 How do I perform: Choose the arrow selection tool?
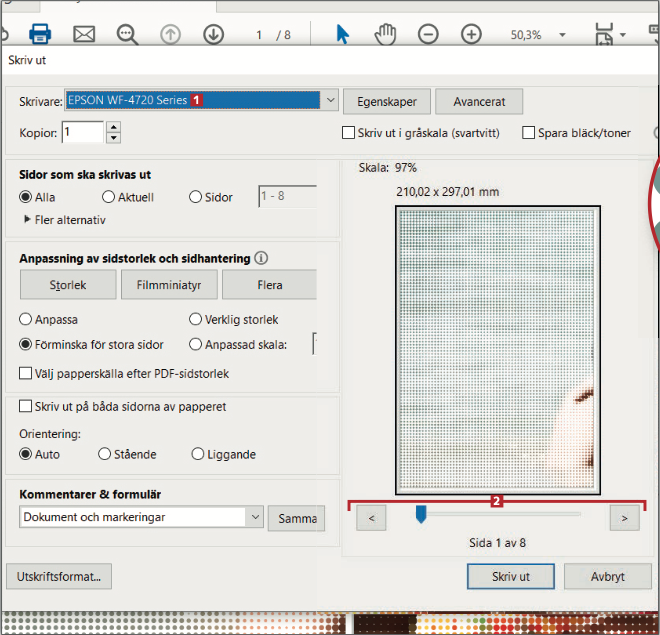point(342,34)
